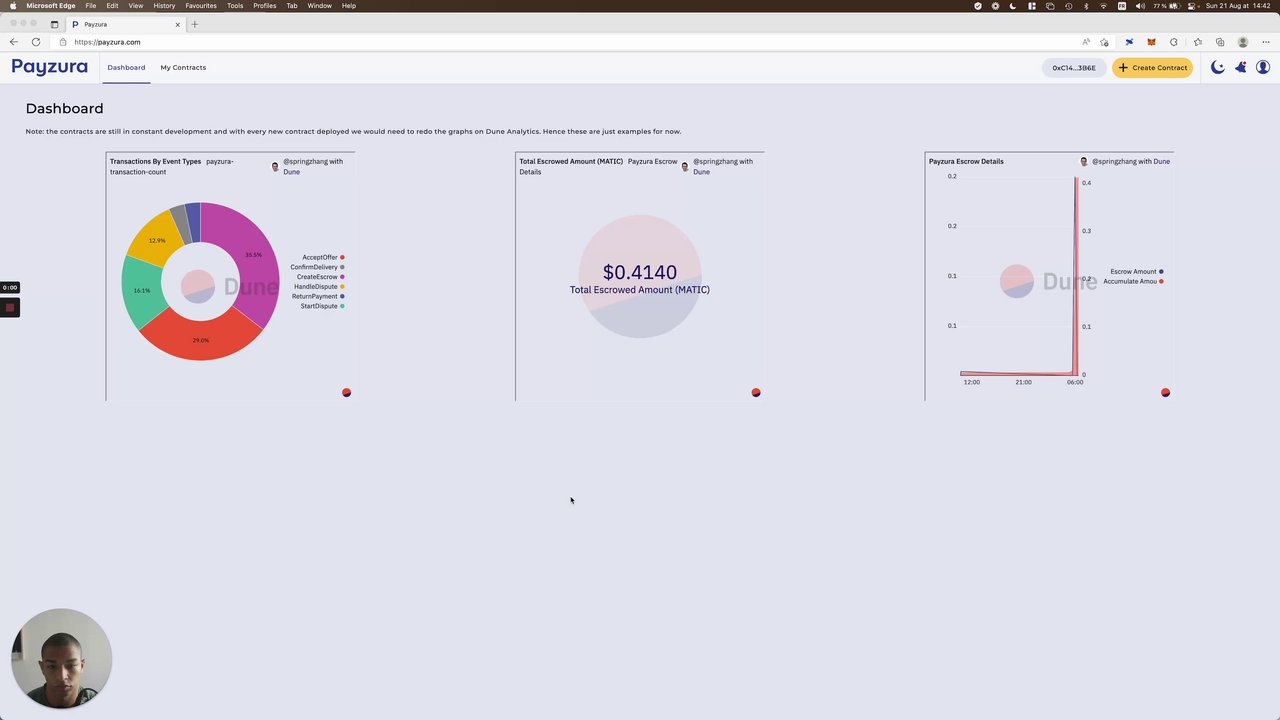Reload the page with the refresh icon
The width and height of the screenshot is (1280, 720).
[36, 42]
